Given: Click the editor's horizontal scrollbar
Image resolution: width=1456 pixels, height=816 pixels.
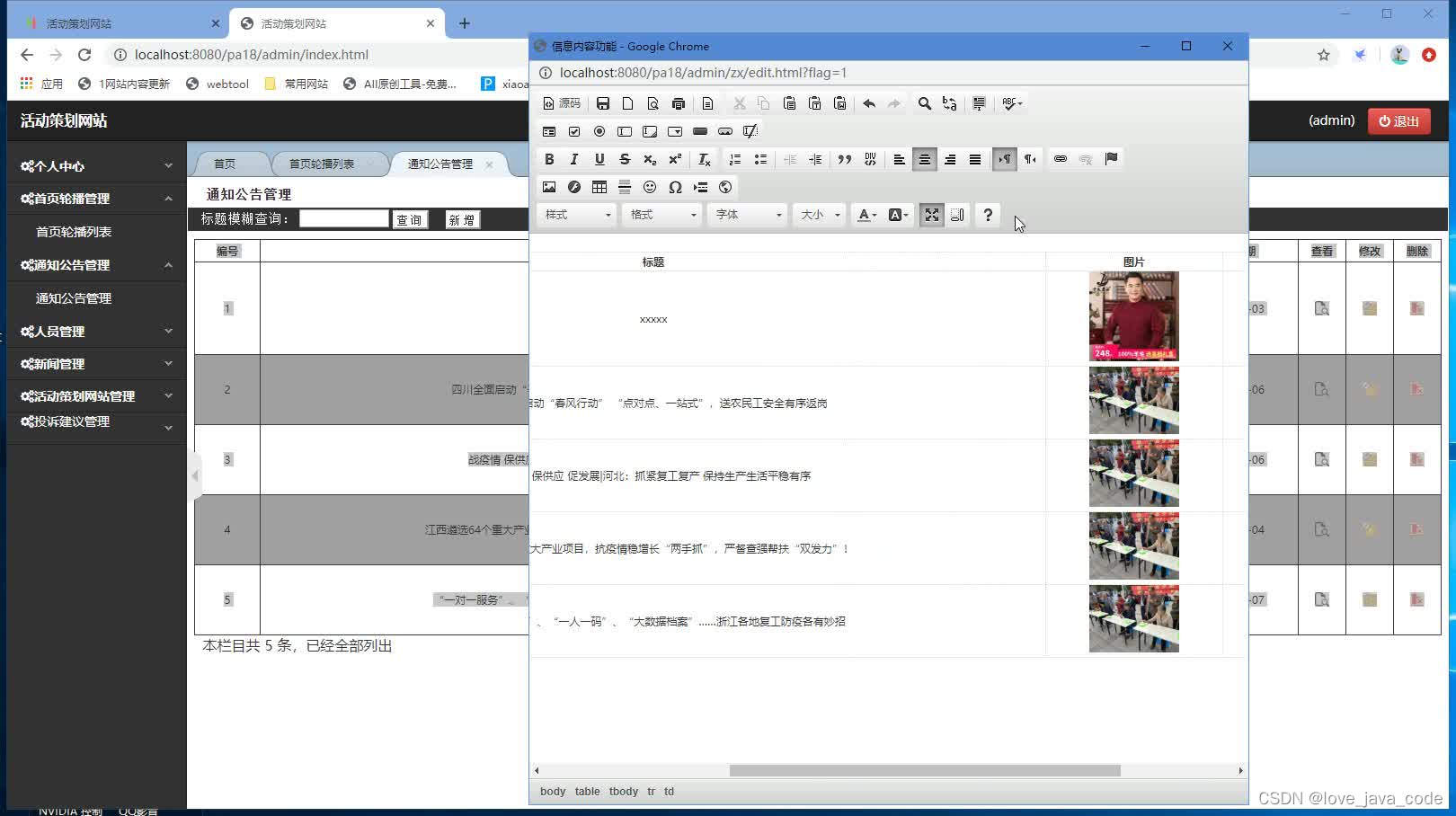Looking at the screenshot, I should pyautogui.click(x=925, y=770).
